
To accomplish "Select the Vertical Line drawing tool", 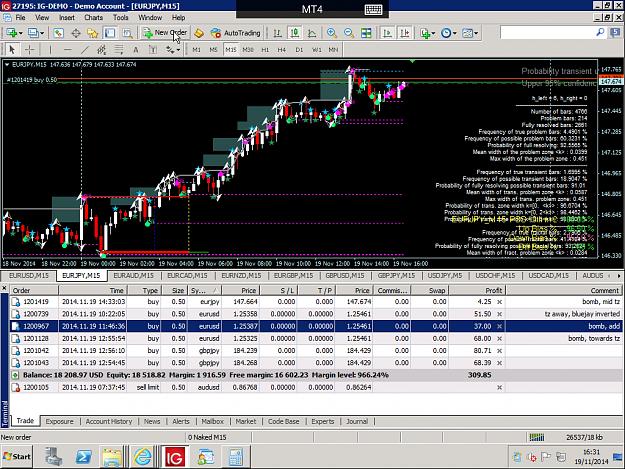I will (50, 50).
